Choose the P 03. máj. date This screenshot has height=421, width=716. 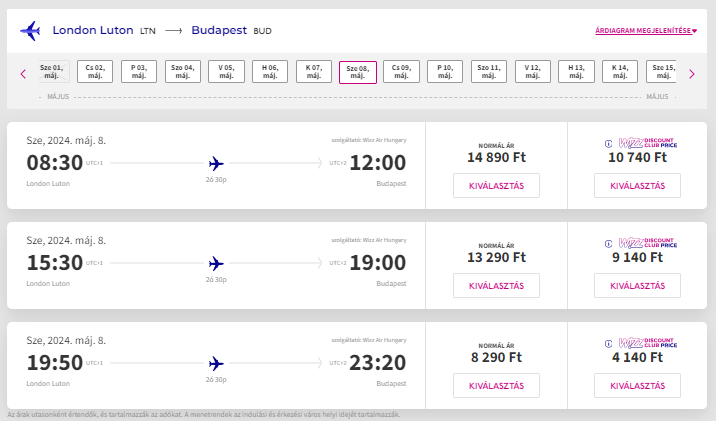tap(139, 72)
